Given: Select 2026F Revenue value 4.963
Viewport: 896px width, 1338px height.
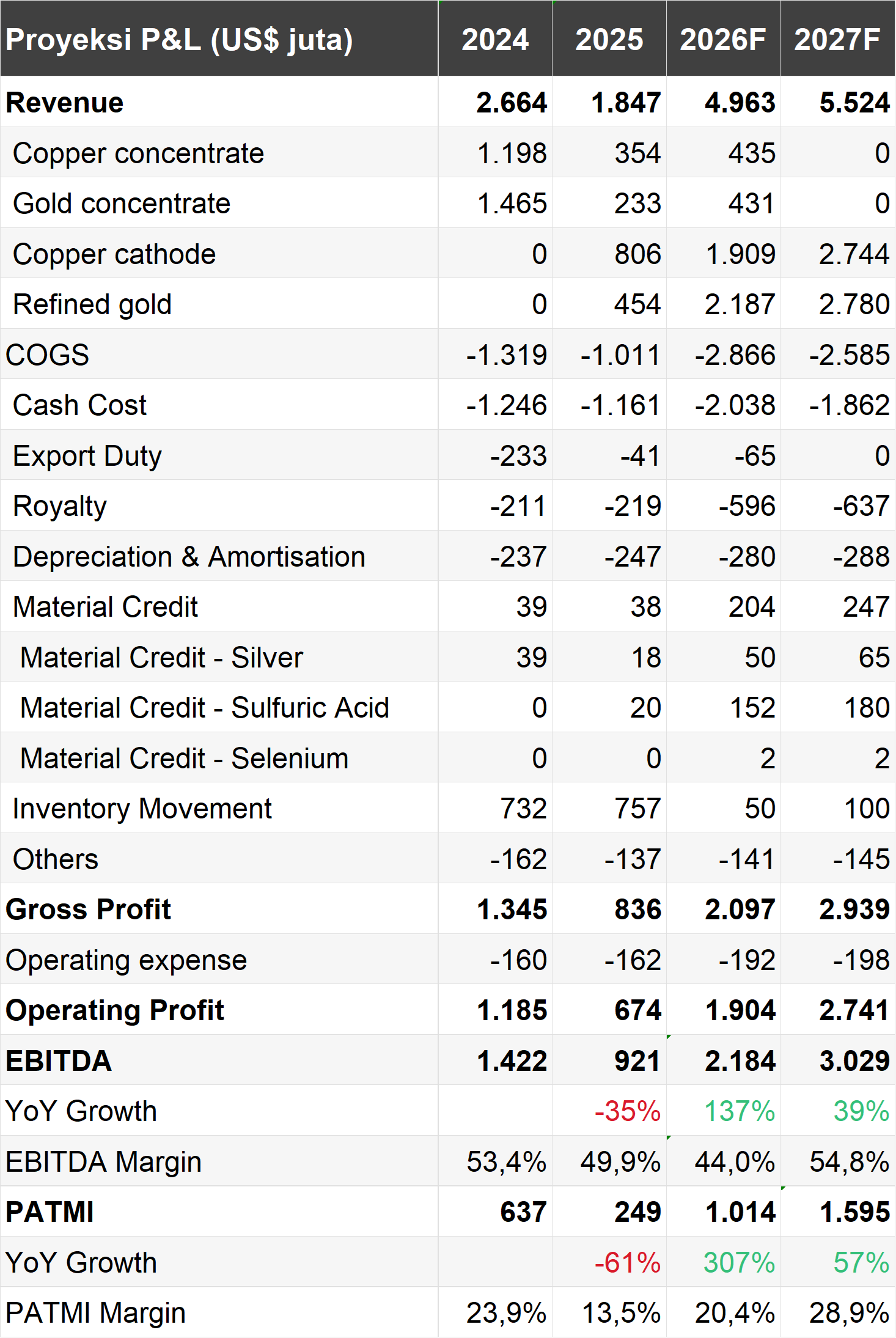Looking at the screenshot, I should 740,102.
